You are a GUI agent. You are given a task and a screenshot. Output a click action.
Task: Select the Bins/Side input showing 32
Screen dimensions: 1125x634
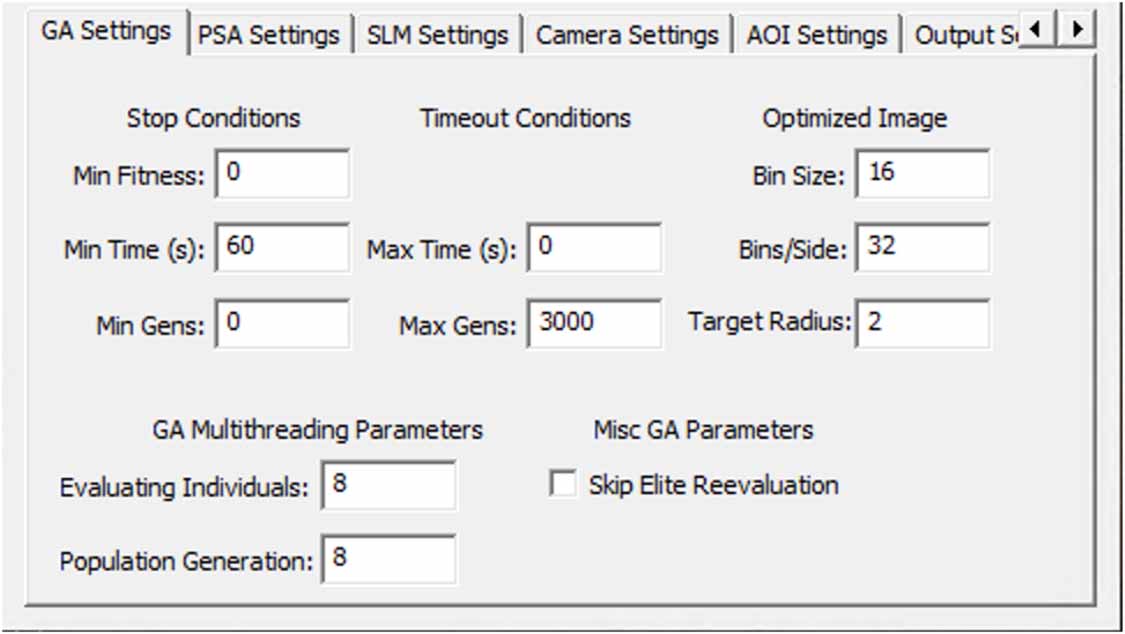click(x=921, y=248)
